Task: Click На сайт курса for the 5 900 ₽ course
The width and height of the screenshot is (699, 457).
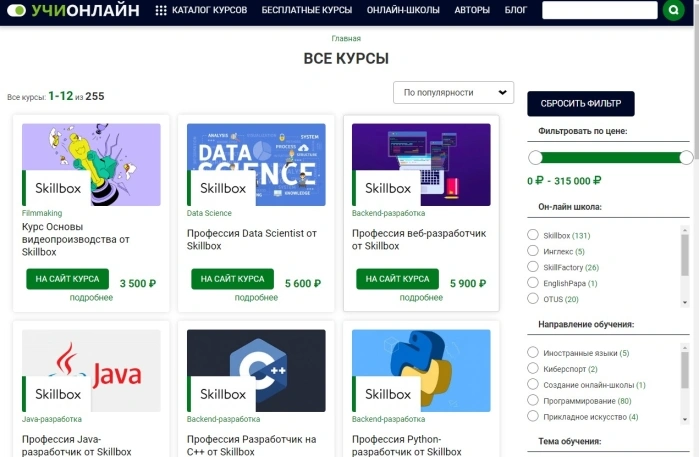Action: [x=397, y=279]
